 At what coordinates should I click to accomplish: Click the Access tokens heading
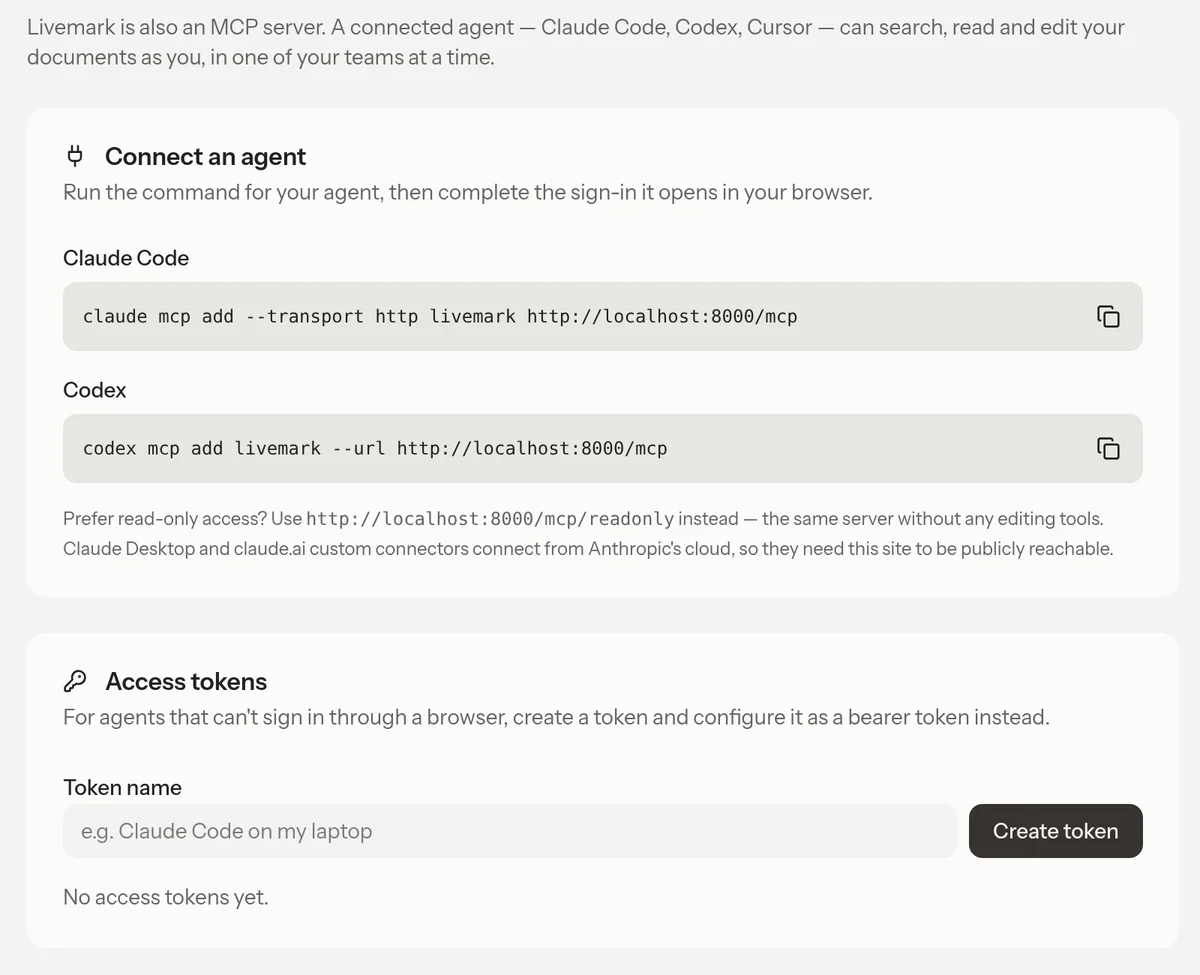[186, 681]
